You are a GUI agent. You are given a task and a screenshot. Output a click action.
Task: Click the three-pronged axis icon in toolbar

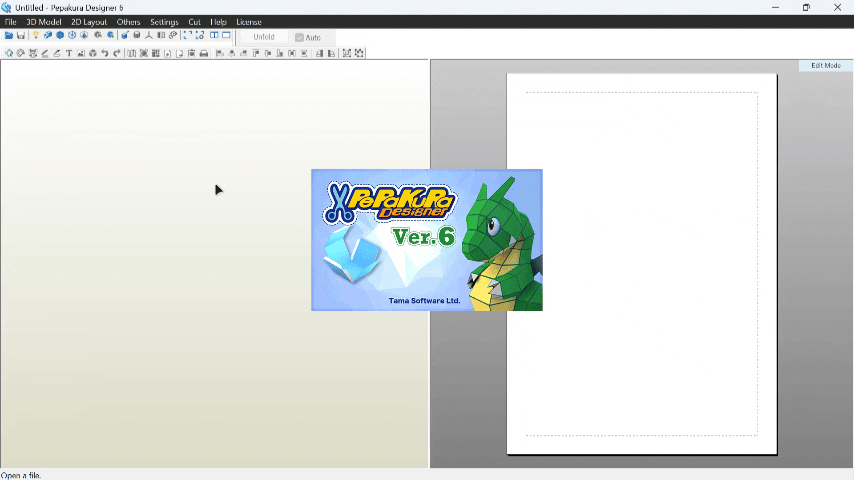tap(148, 35)
